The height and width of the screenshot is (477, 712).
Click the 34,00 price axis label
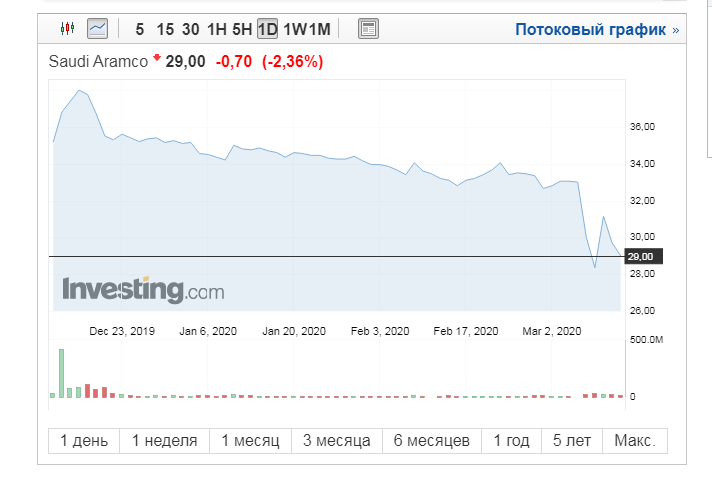642,164
